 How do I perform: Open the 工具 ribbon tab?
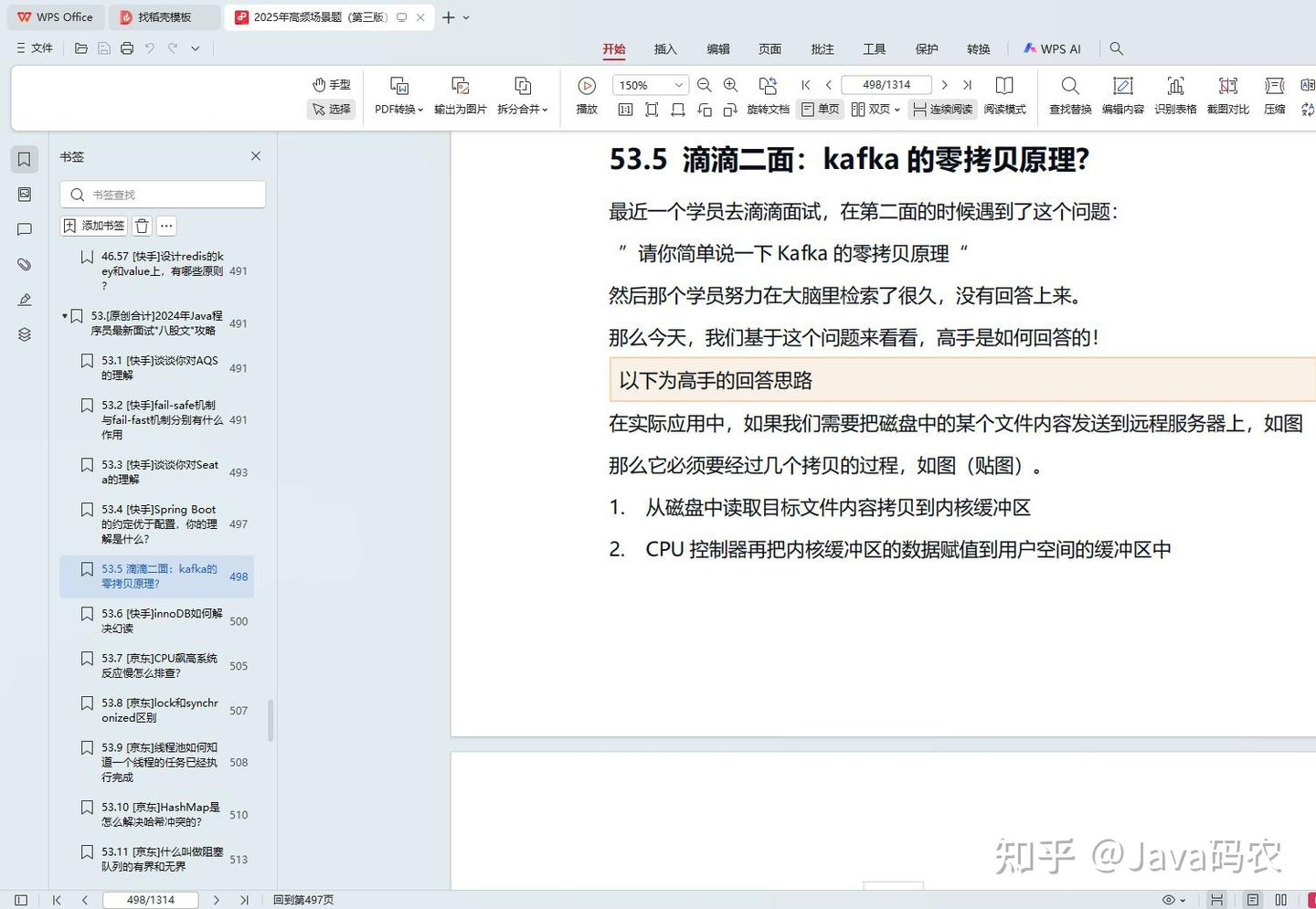[874, 48]
